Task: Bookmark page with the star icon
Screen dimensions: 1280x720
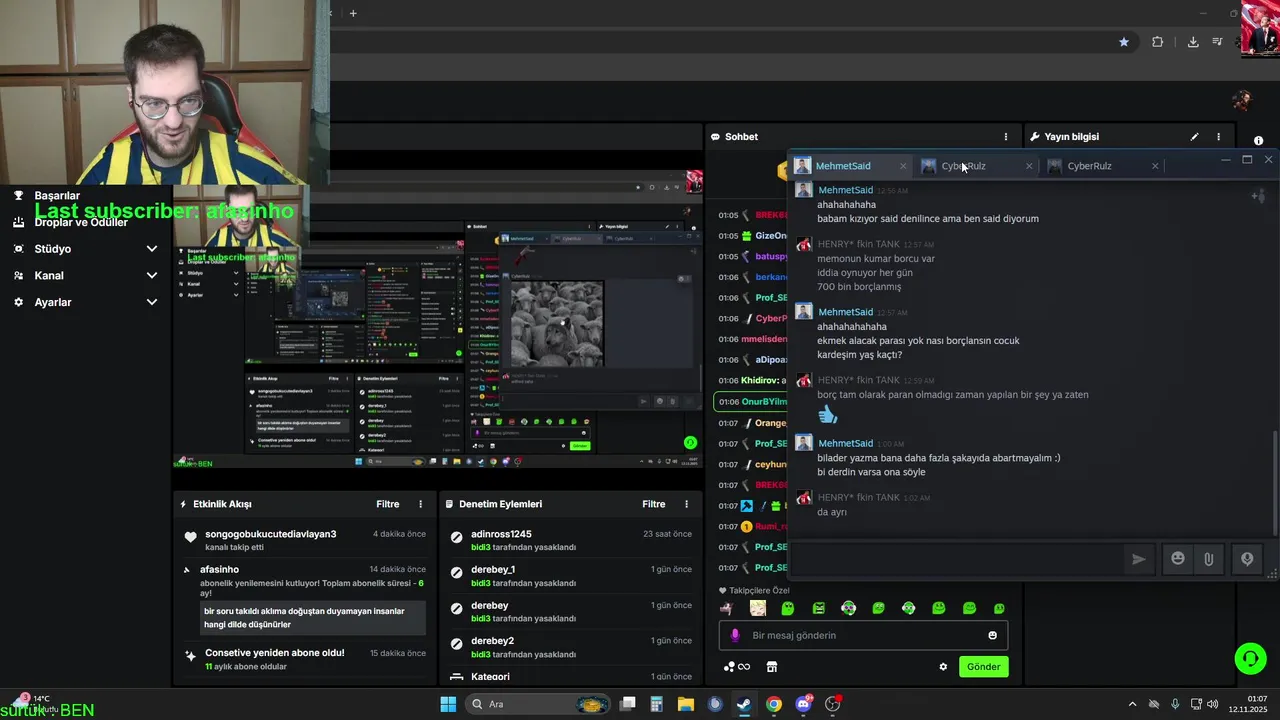Action: [x=1124, y=42]
